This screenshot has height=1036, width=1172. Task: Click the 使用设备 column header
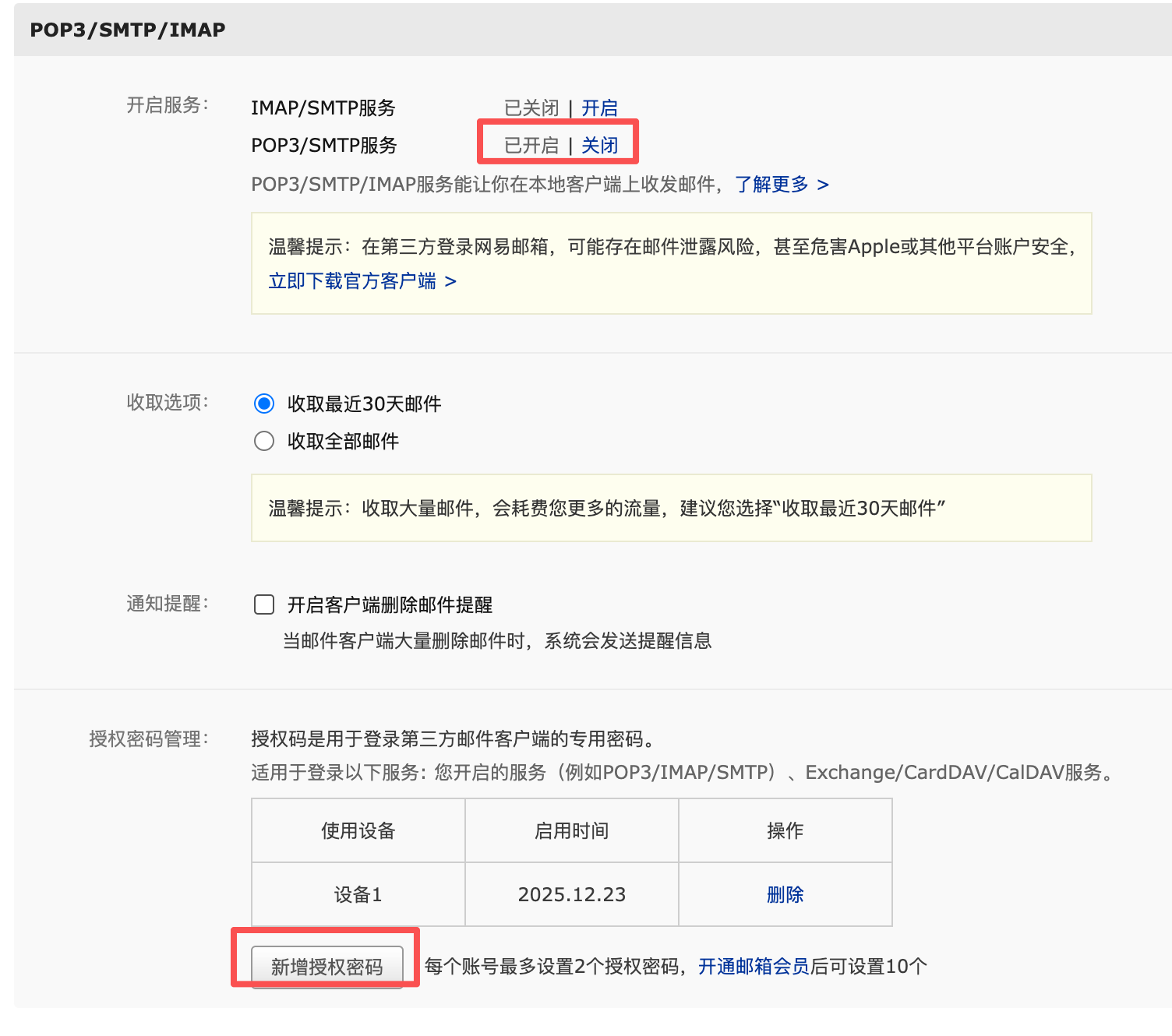tap(357, 830)
